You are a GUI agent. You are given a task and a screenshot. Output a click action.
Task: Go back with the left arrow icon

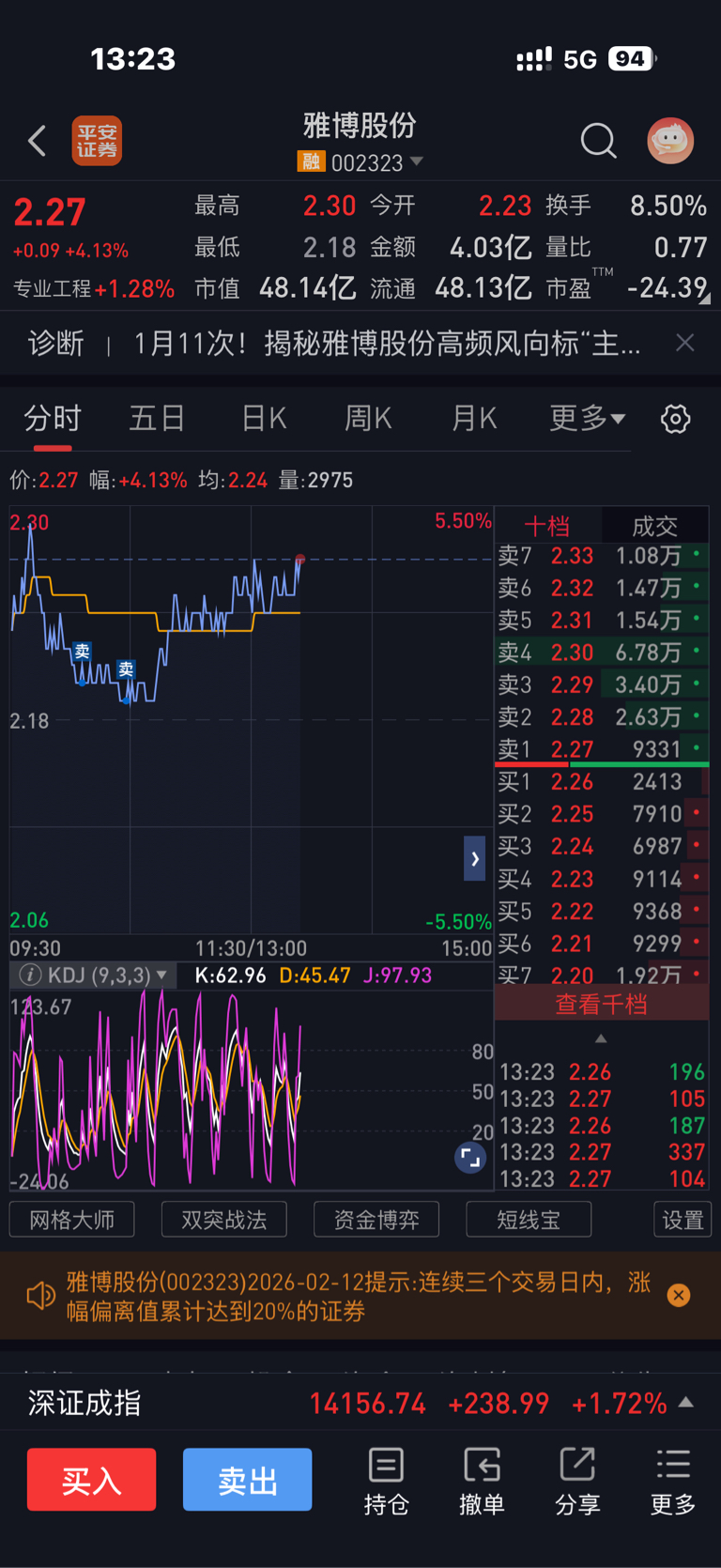(x=38, y=141)
